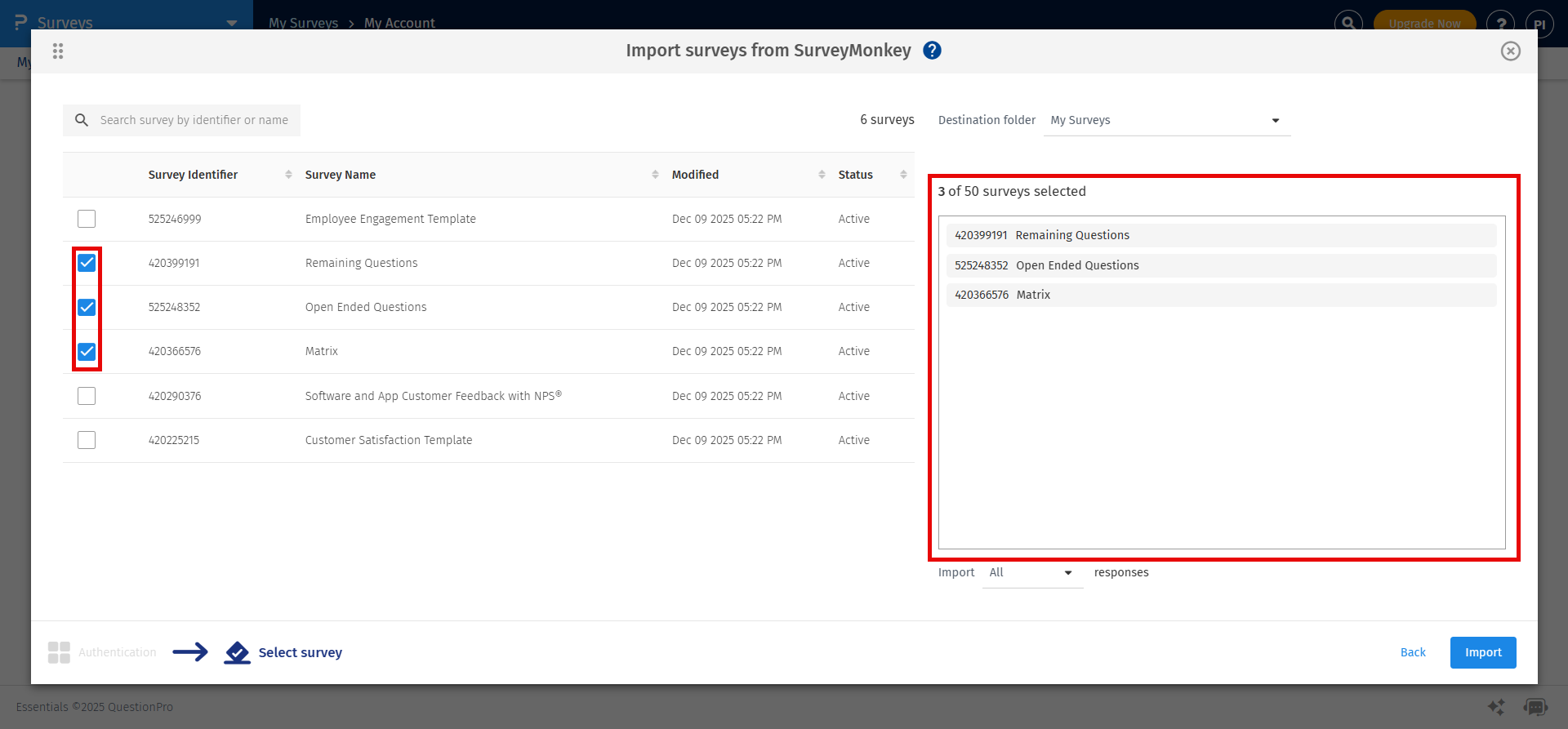Click survey identifier 420225215
Image resolution: width=1568 pixels, height=729 pixels.
click(x=174, y=440)
